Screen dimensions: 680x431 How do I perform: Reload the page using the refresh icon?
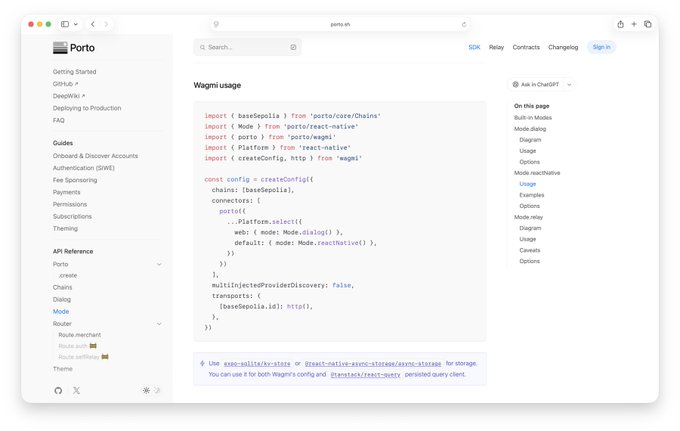click(x=463, y=24)
